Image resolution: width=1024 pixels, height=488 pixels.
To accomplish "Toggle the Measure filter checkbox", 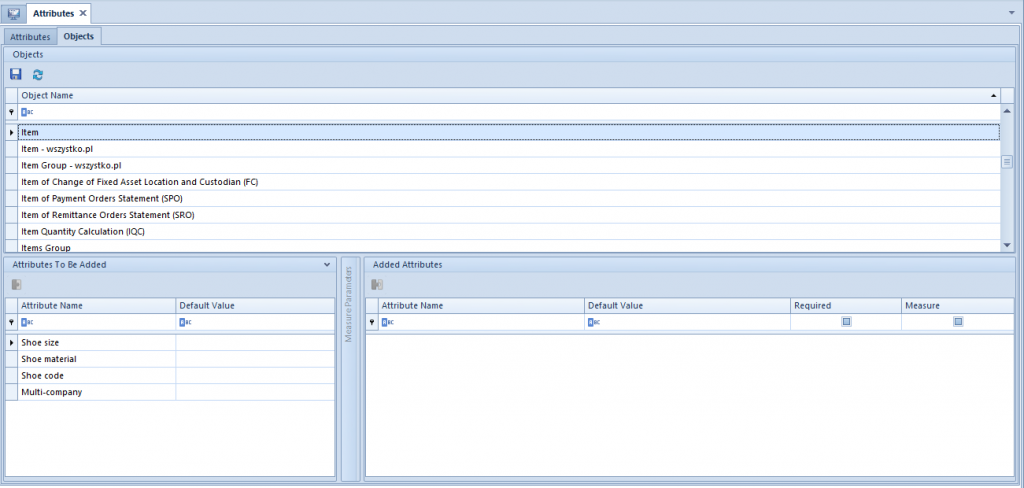I will (958, 321).
